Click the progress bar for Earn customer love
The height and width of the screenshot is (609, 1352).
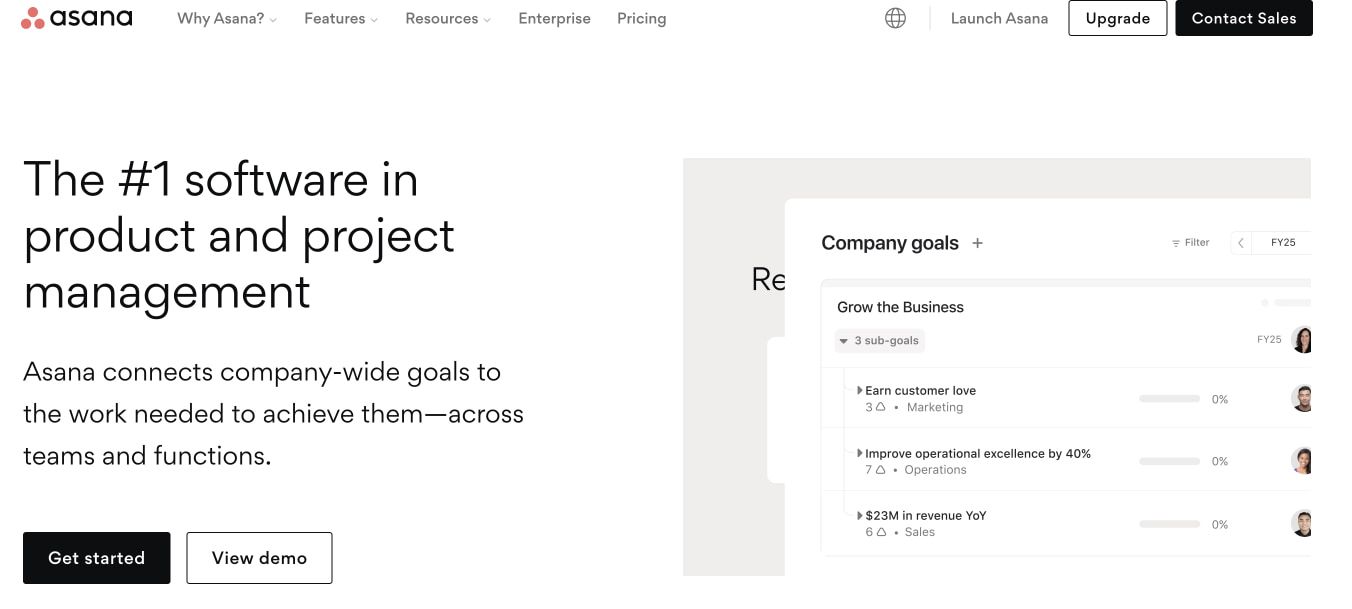coord(1168,398)
